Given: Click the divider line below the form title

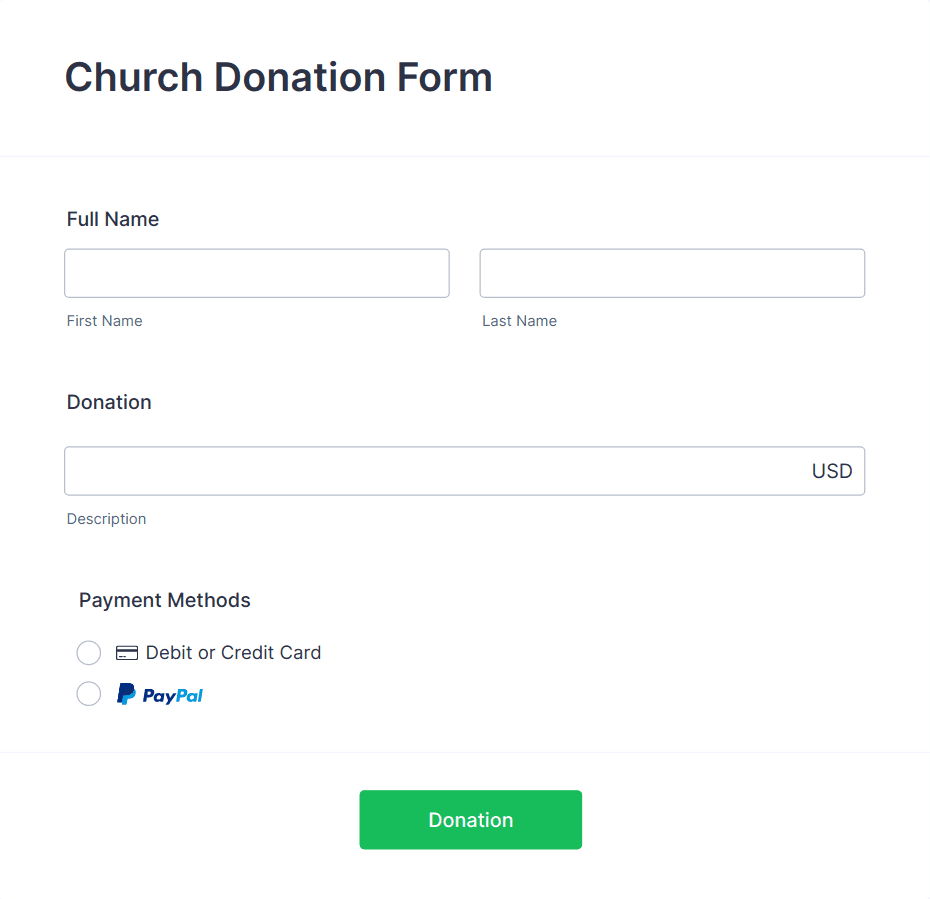Looking at the screenshot, I should pos(465,157).
